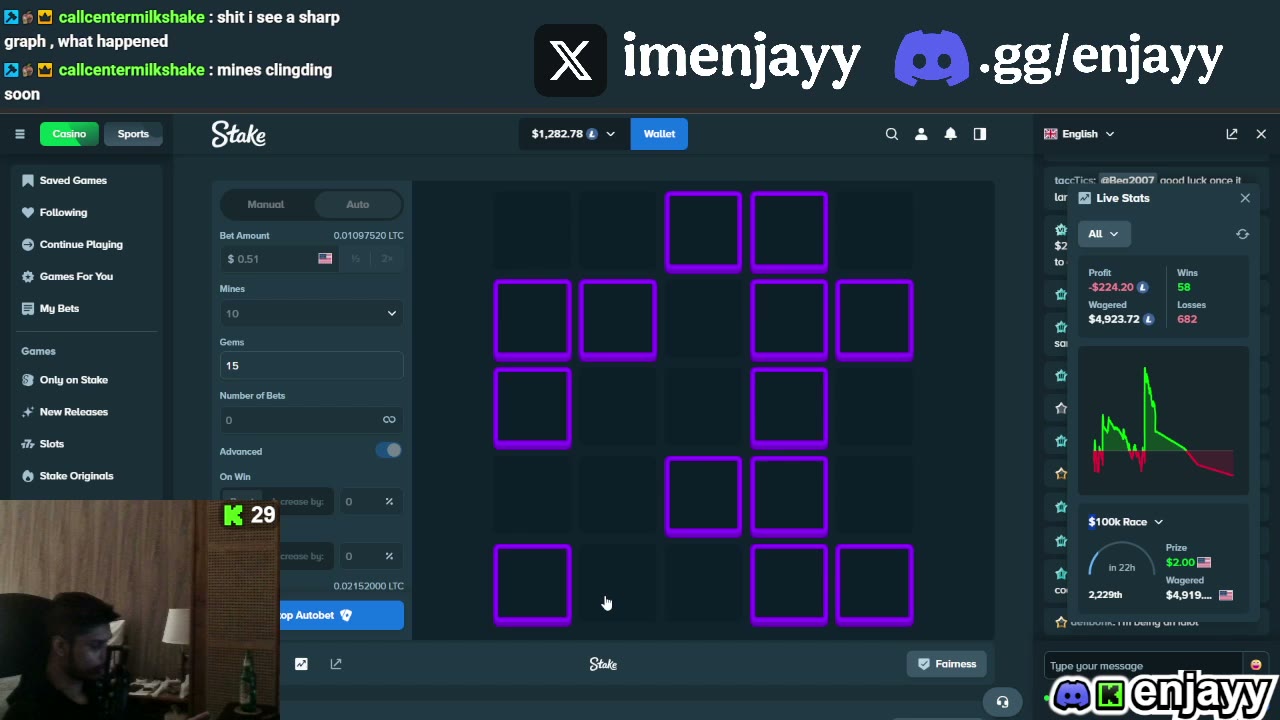Click the Stake logo below the game
This screenshot has width=1280, height=720.
tap(603, 664)
